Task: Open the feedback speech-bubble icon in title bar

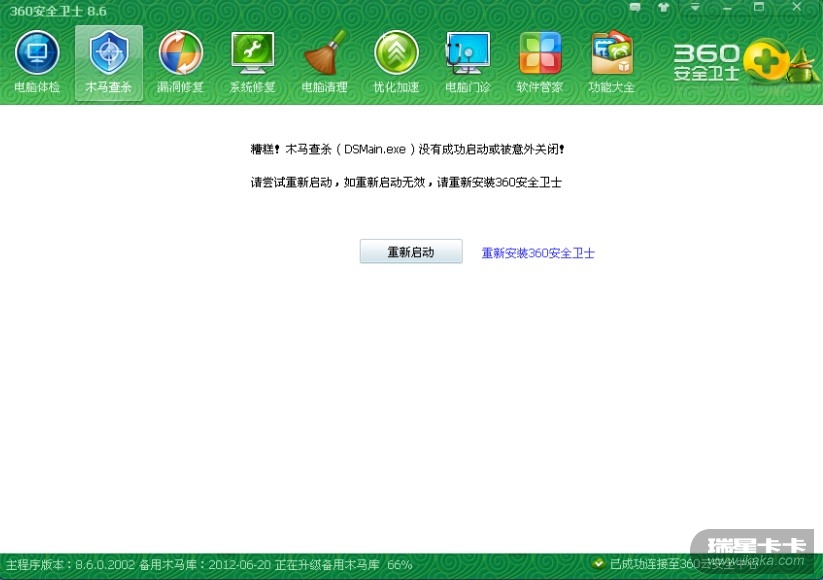Action: point(635,7)
